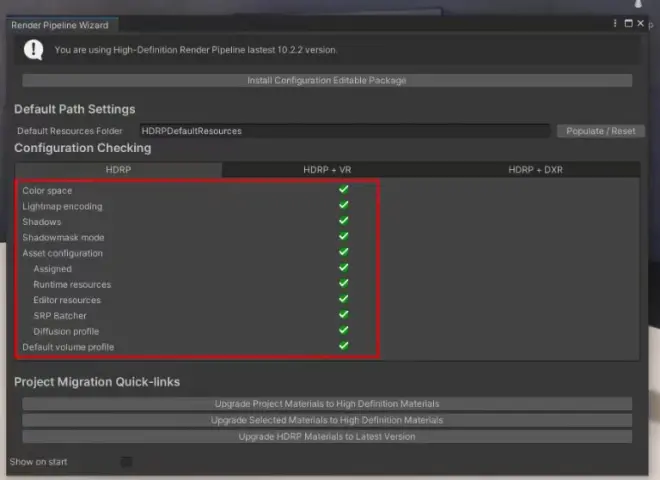Click the Lightmap encoding check mark

[x=344, y=205]
